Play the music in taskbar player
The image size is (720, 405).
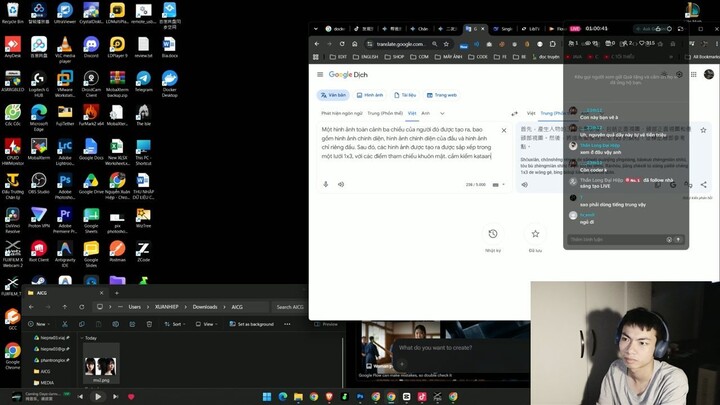click(x=98, y=397)
